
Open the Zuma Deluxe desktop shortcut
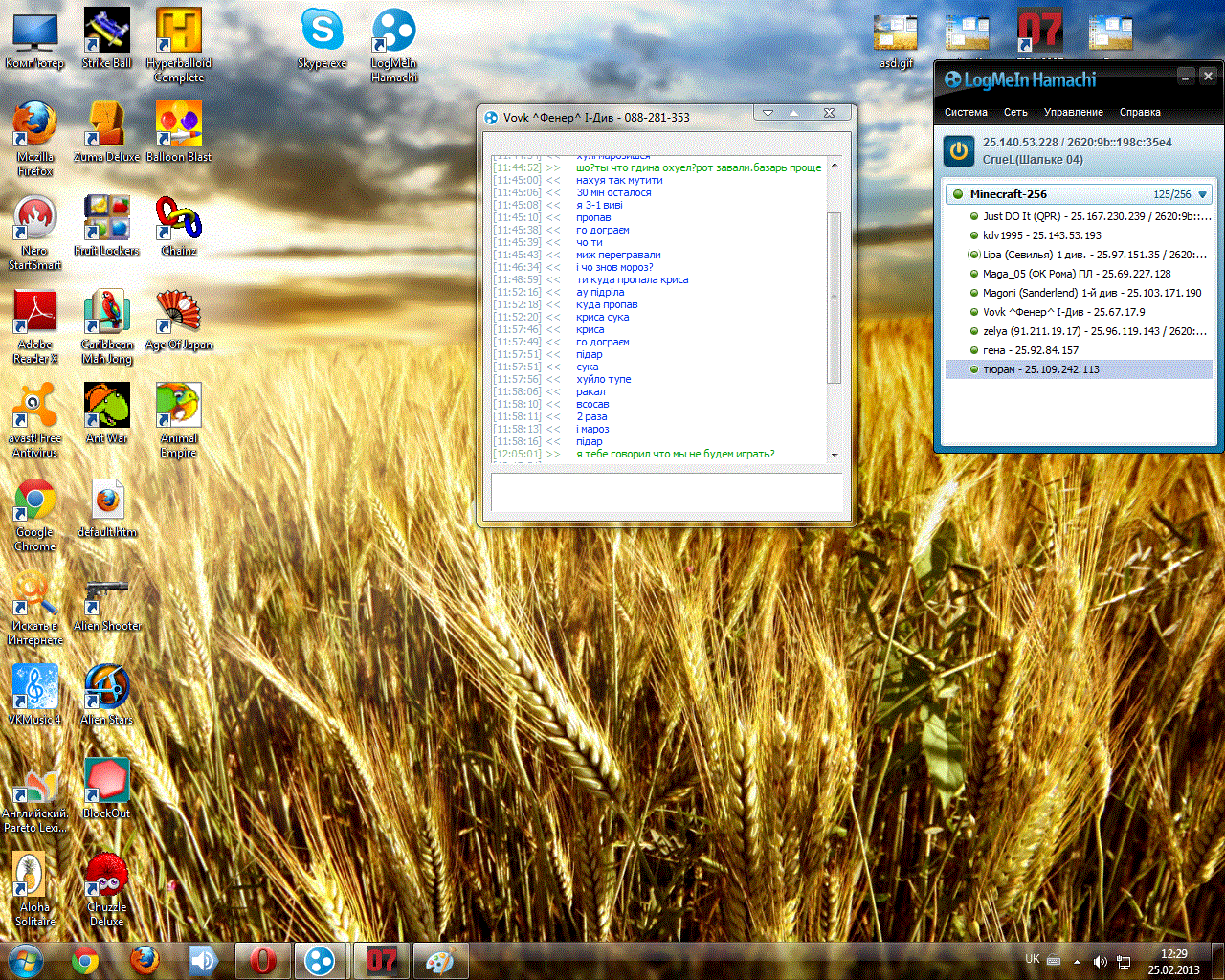point(107,134)
